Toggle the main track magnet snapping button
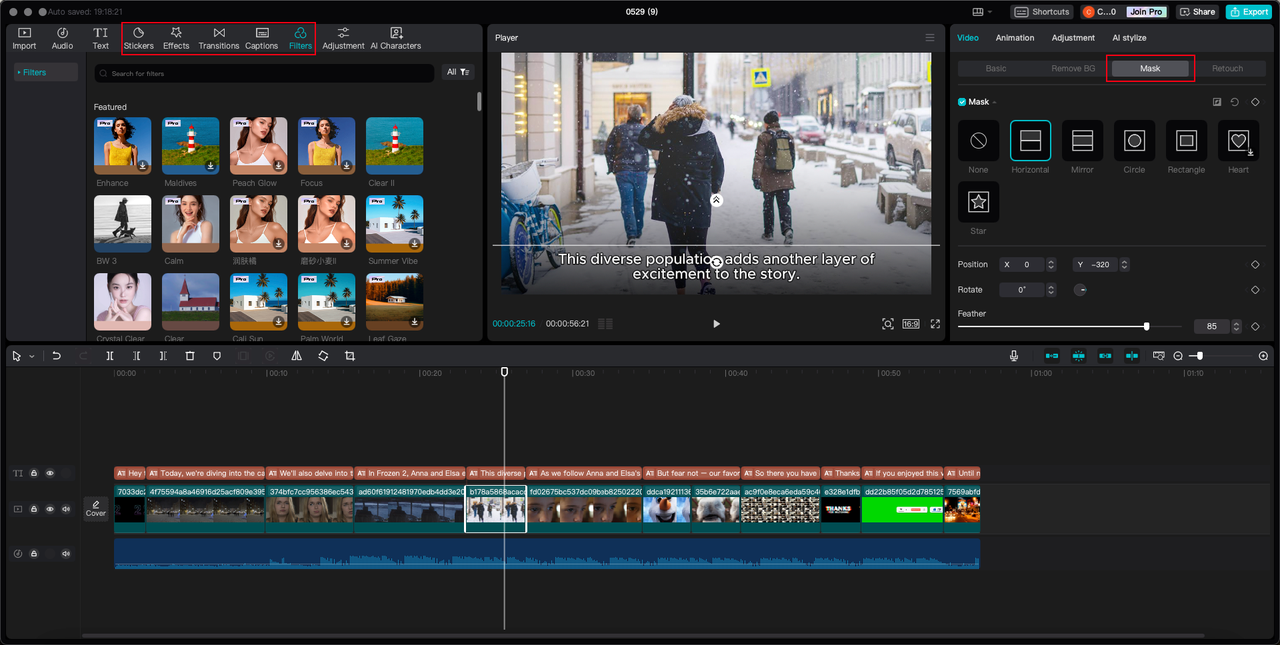The width and height of the screenshot is (1280, 645). [x=1052, y=356]
